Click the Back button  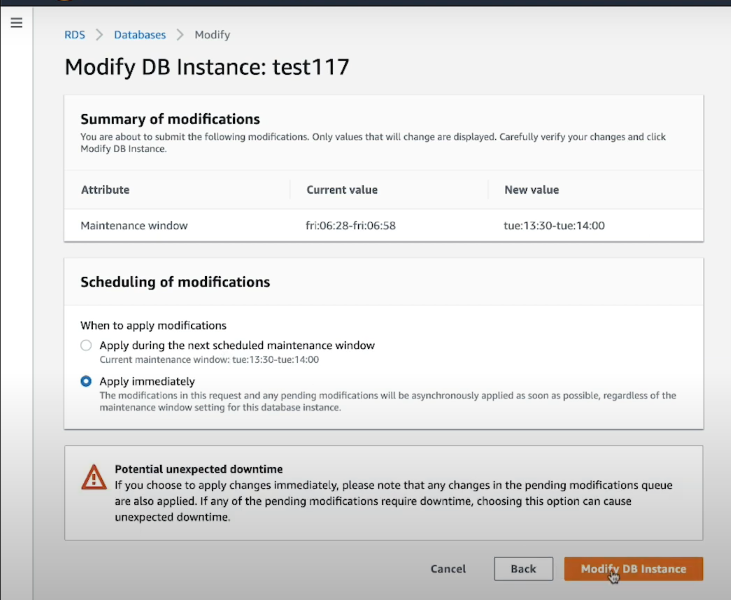pyautogui.click(x=523, y=569)
